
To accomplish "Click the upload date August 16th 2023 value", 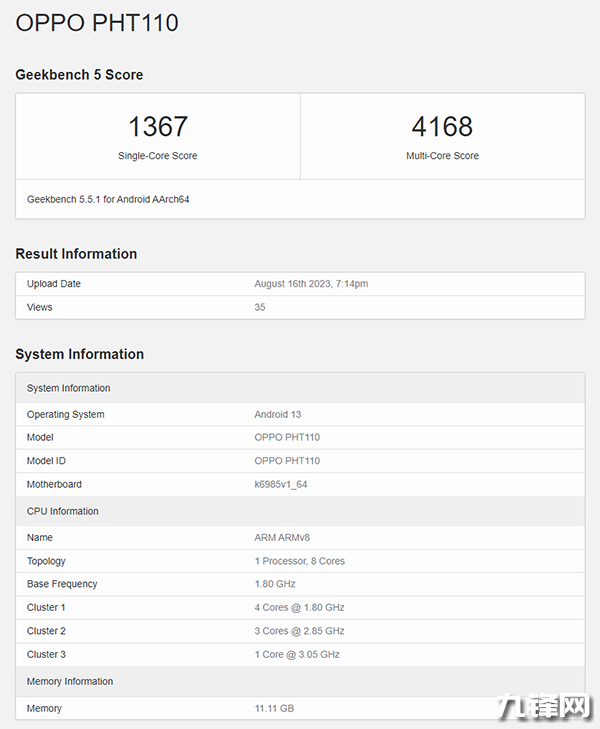I will point(311,284).
